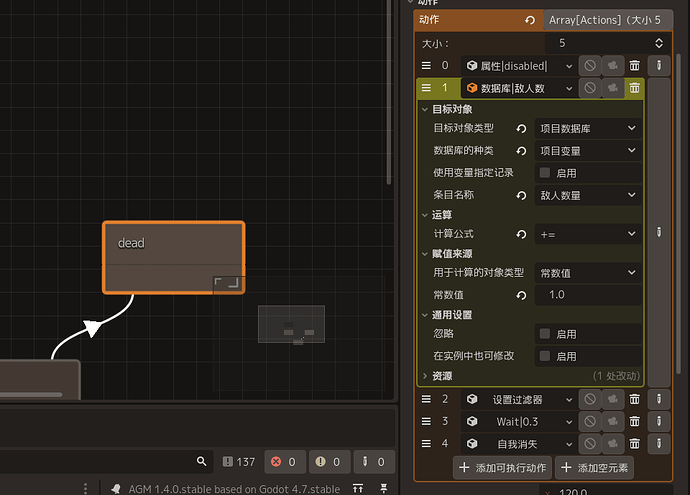
Task: Click the circle-slash icon on the 设置过滤器 row
Action: click(x=590, y=400)
